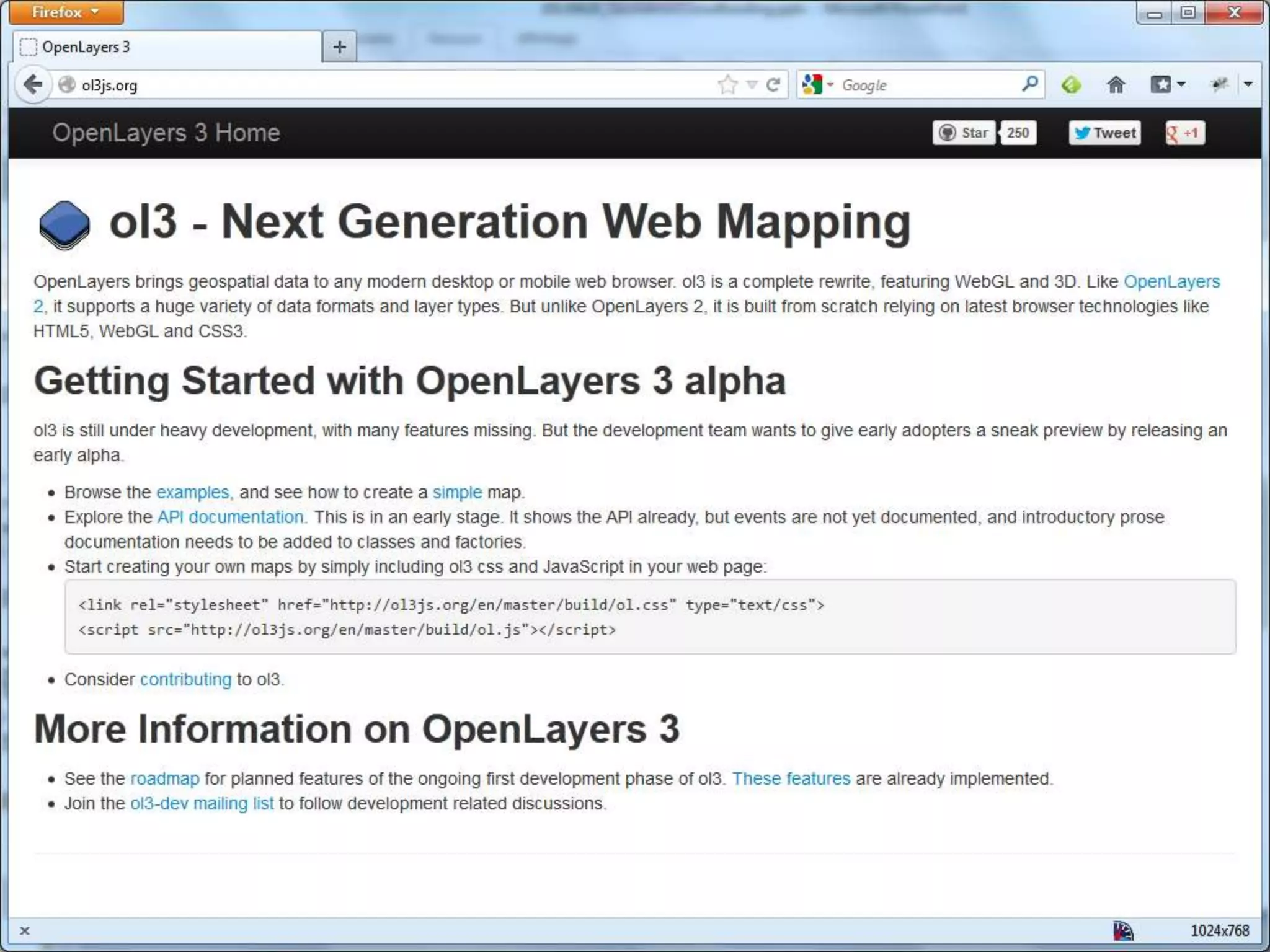Screen dimensions: 1270x952
Task: Bookmark this page with the star icon
Action: 728,84
